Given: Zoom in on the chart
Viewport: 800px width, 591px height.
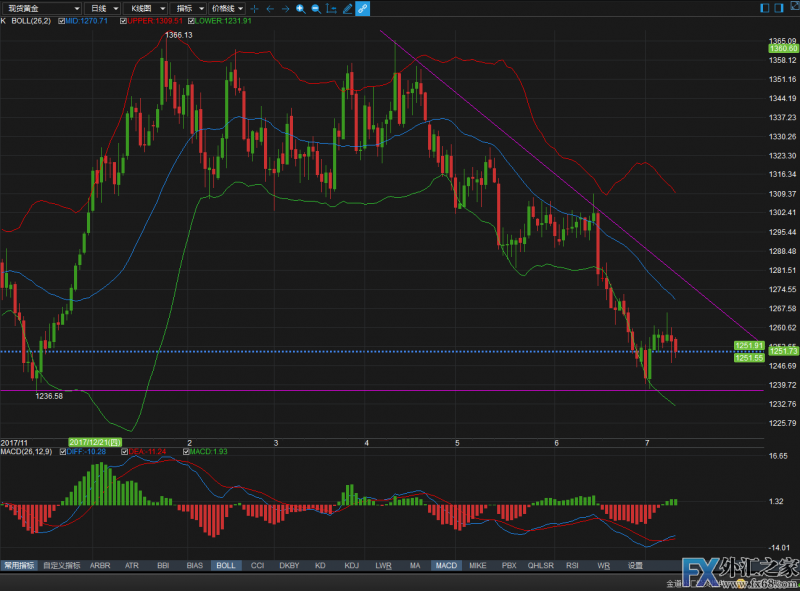Looking at the screenshot, I should pyautogui.click(x=301, y=8).
